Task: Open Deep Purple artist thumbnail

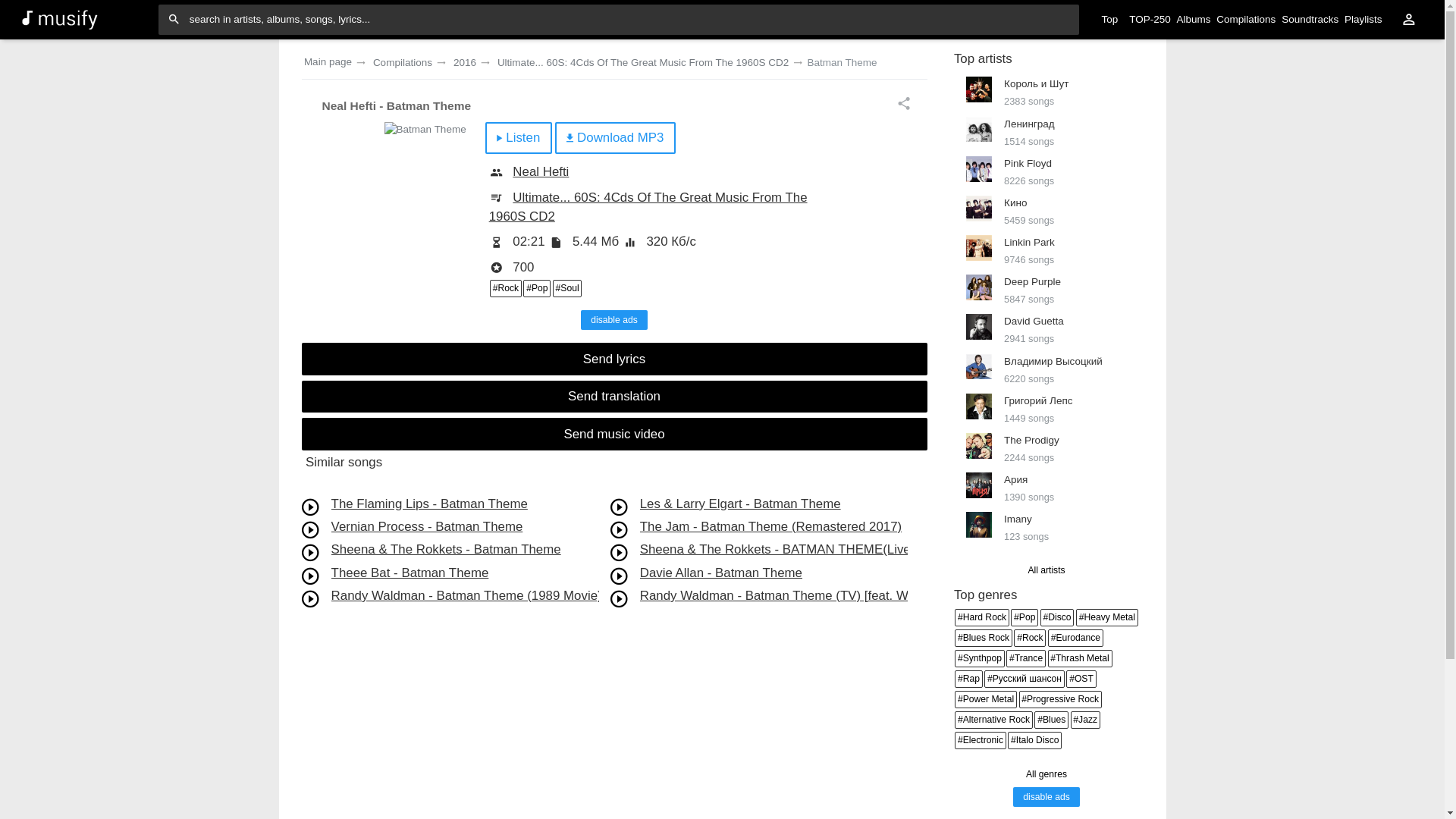Action: (x=978, y=287)
